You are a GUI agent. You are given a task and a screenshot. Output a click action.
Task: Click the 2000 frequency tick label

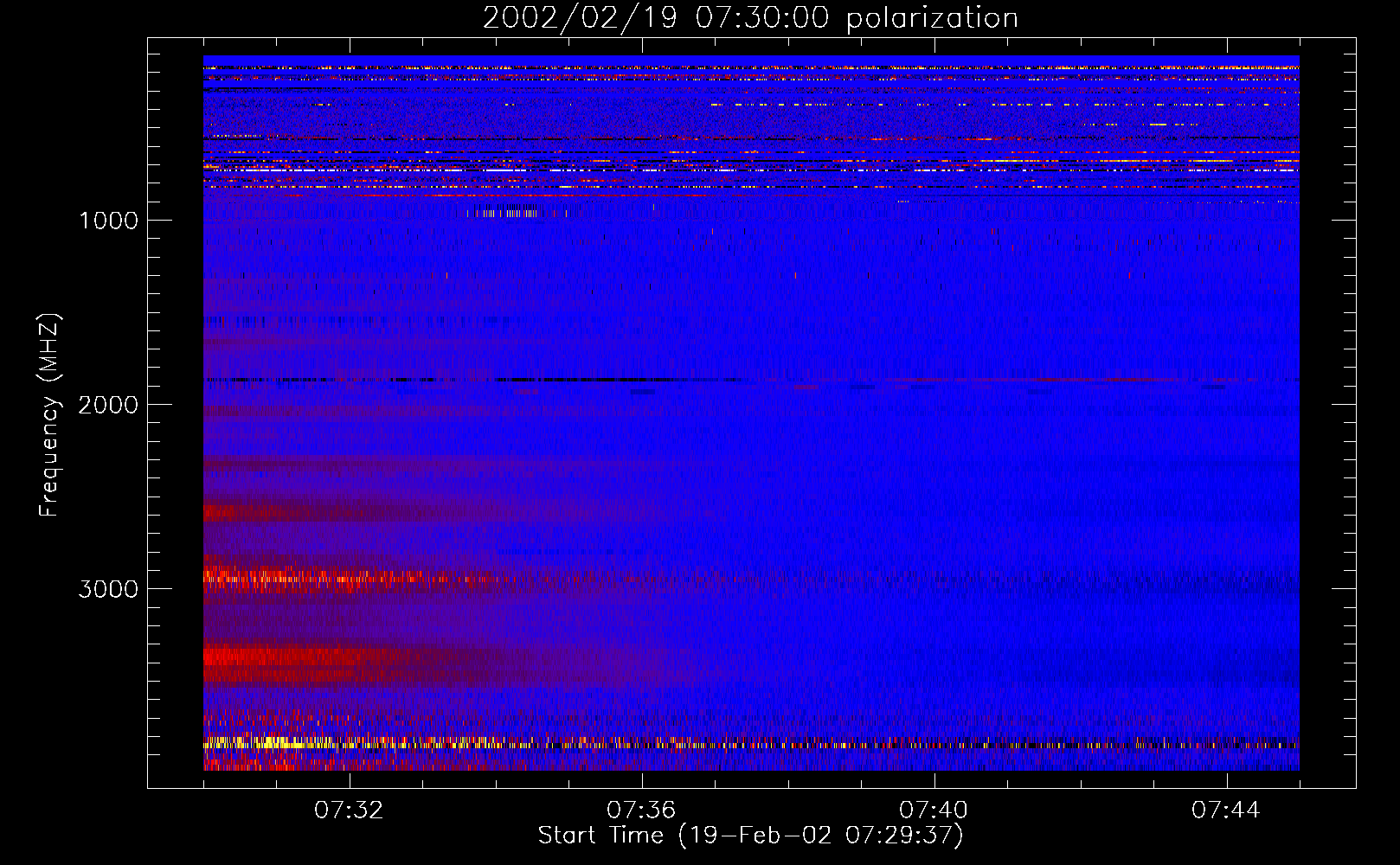coord(108,405)
